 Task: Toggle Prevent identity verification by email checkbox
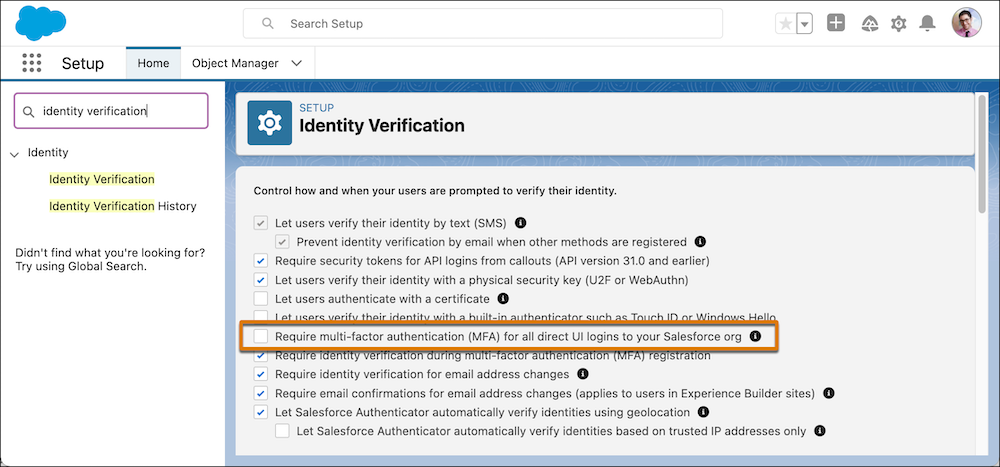pyautogui.click(x=283, y=242)
